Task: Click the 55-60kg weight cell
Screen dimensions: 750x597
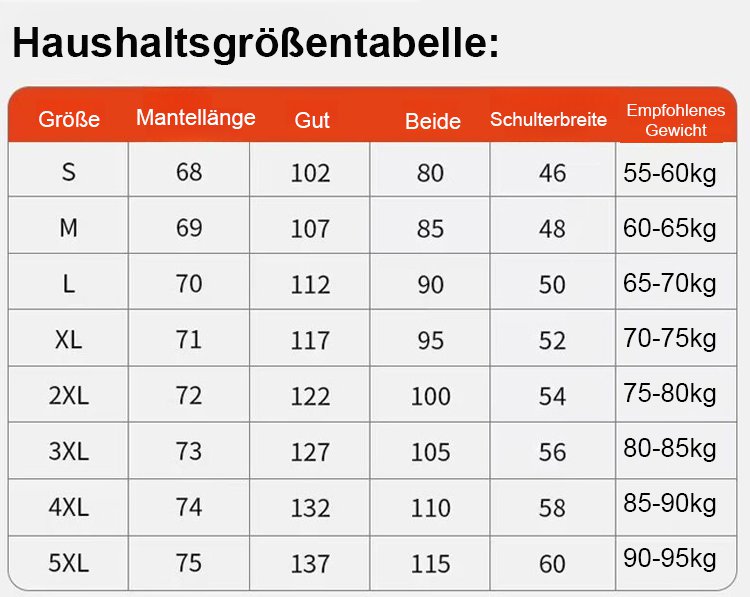Action: pyautogui.click(x=670, y=173)
